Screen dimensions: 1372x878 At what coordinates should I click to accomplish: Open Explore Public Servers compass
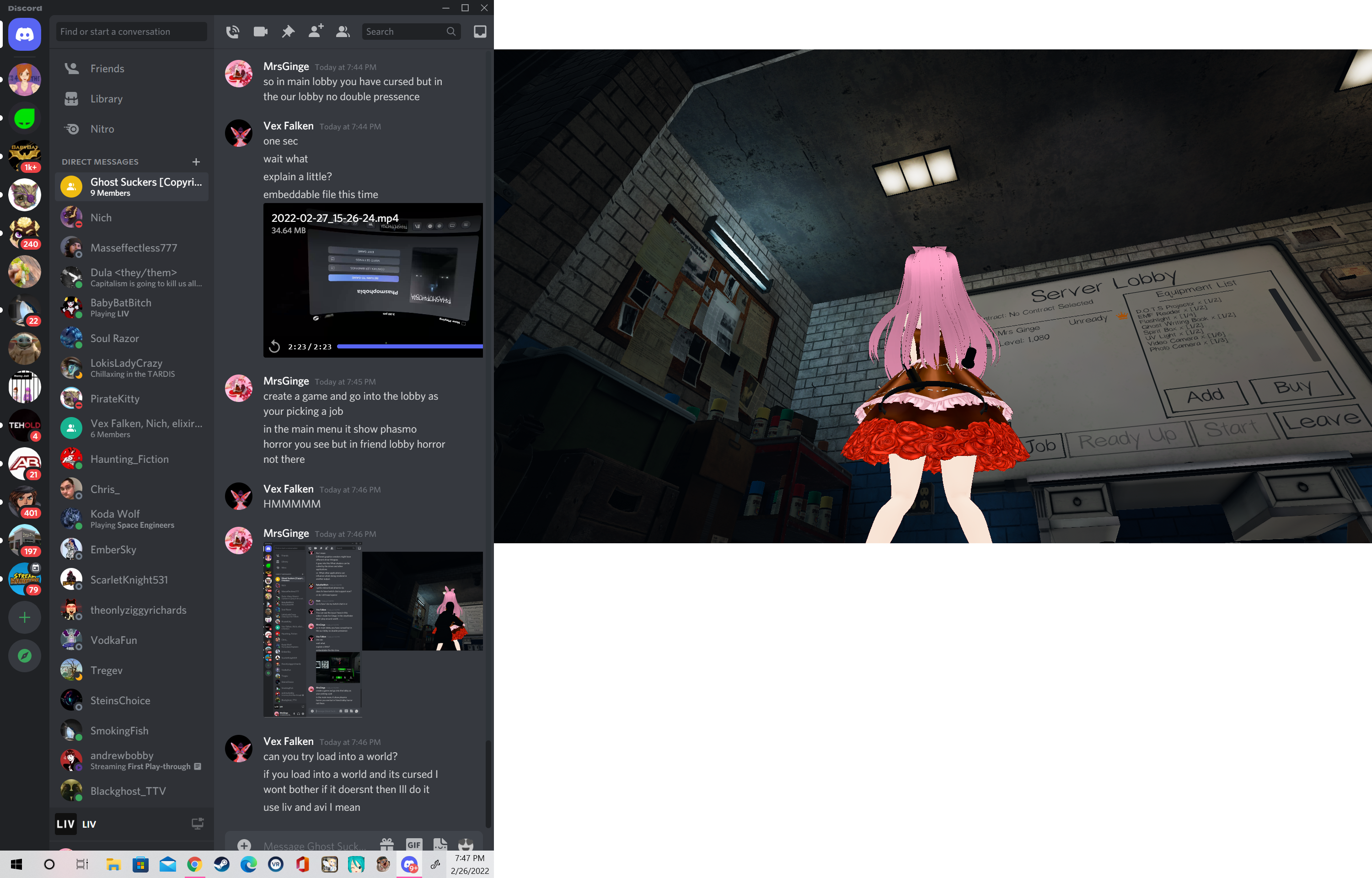coord(25,656)
